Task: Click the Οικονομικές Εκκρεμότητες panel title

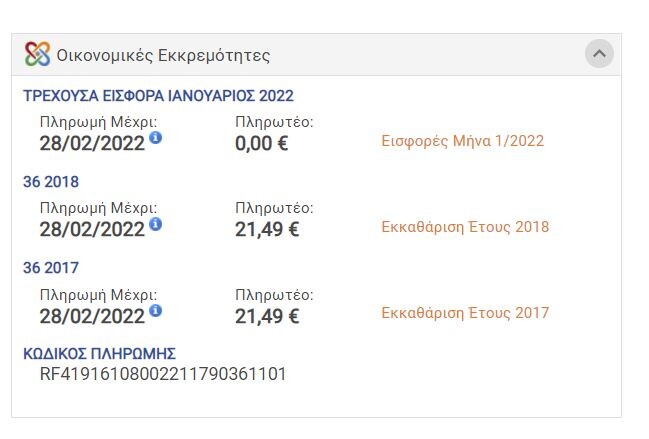Action: pos(163,55)
